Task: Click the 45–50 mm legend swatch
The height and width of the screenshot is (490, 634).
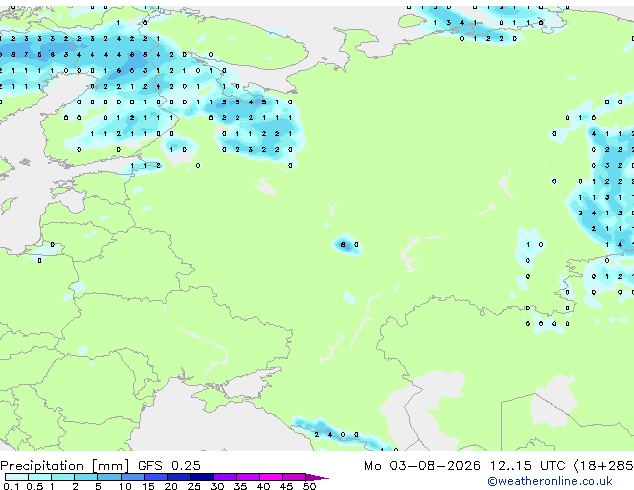Action: point(294,477)
